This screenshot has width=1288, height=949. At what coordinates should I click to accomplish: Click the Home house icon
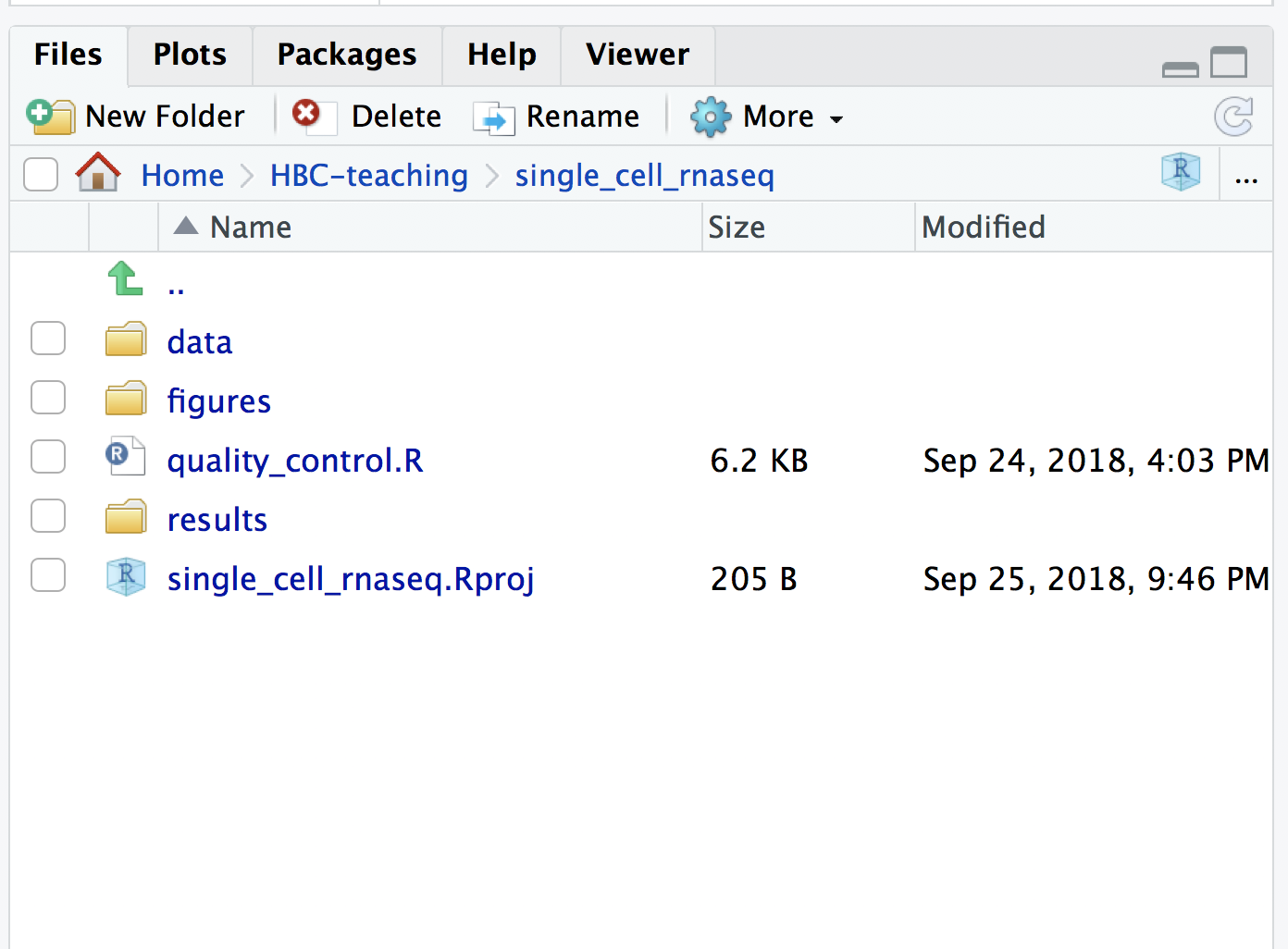pos(98,172)
